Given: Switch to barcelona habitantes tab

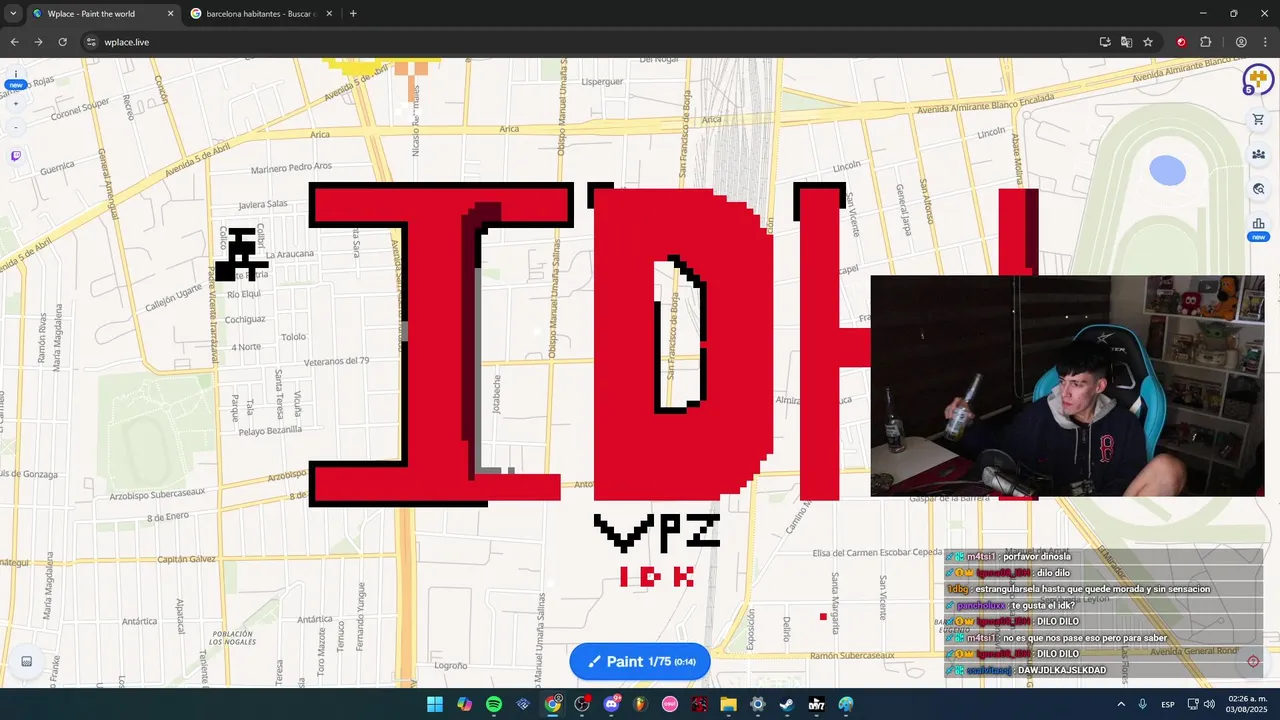Looking at the screenshot, I should click(260, 14).
